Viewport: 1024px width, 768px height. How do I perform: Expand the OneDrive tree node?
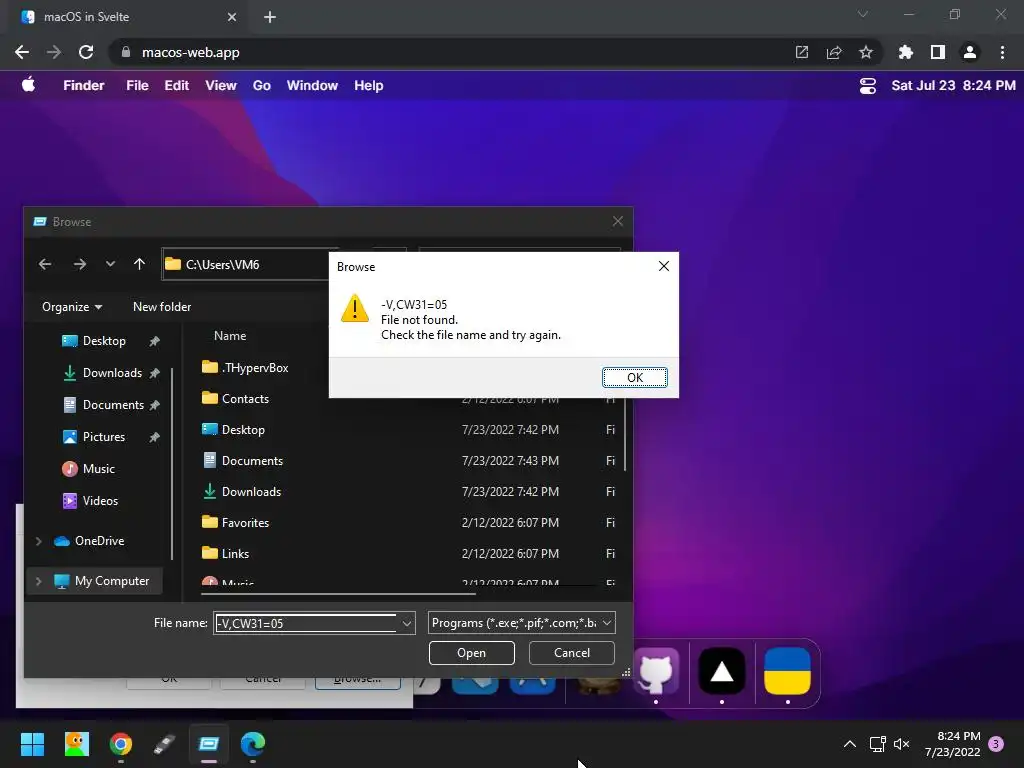point(39,541)
